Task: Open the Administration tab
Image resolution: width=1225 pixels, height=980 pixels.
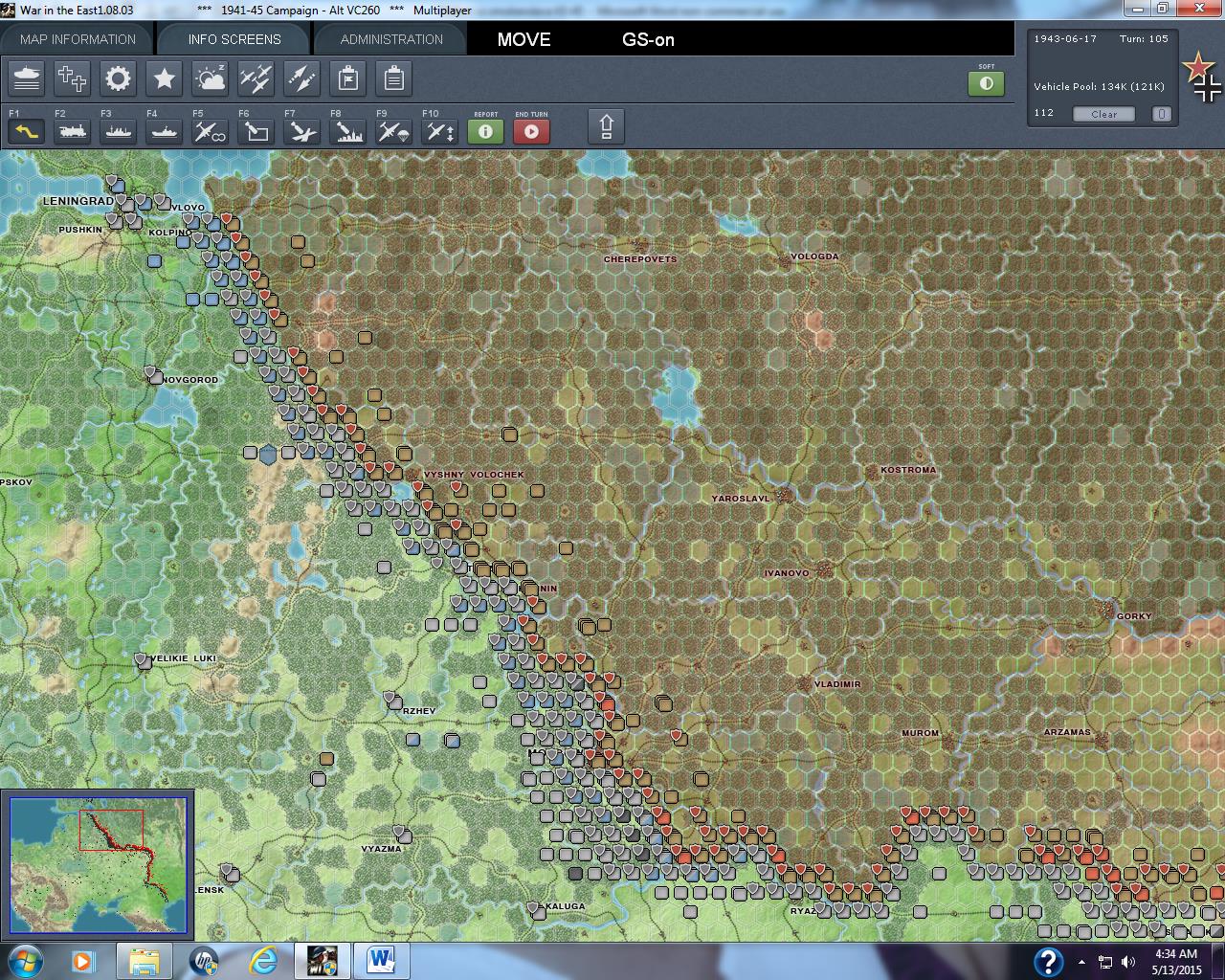Action: (x=391, y=39)
